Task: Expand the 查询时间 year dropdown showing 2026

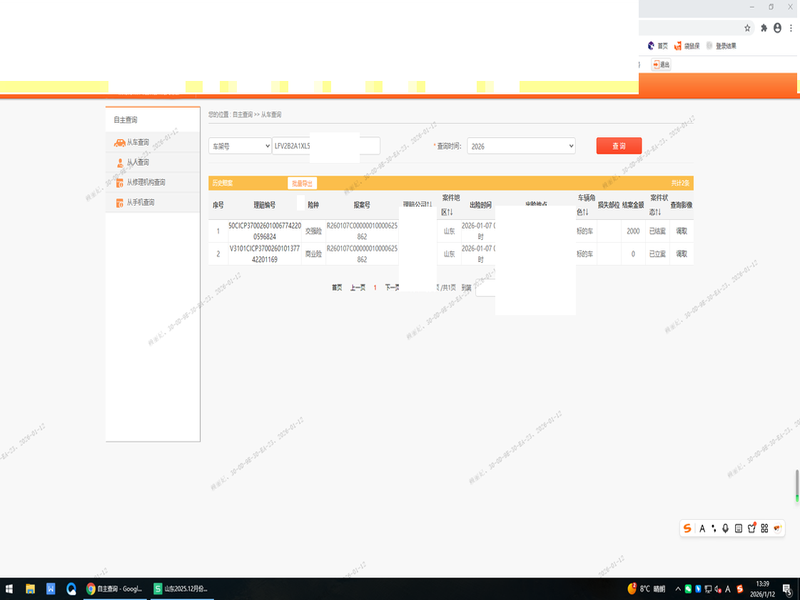Action: [x=521, y=146]
